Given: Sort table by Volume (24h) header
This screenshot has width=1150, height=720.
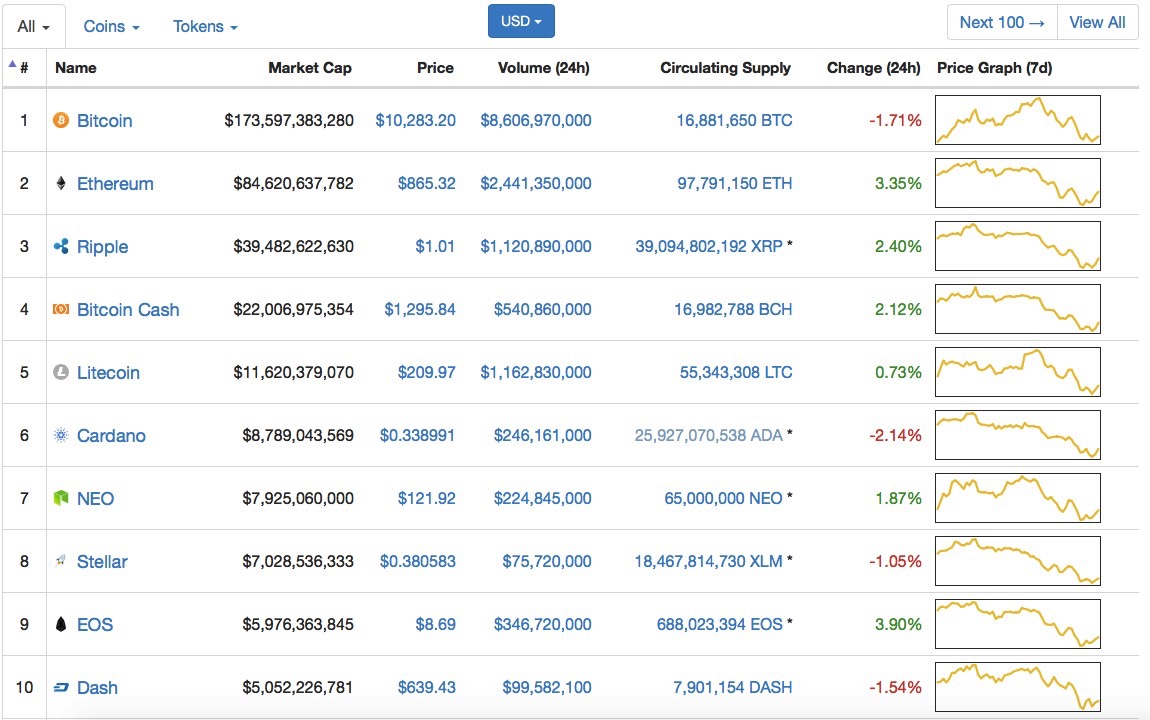Looking at the screenshot, I should (543, 67).
